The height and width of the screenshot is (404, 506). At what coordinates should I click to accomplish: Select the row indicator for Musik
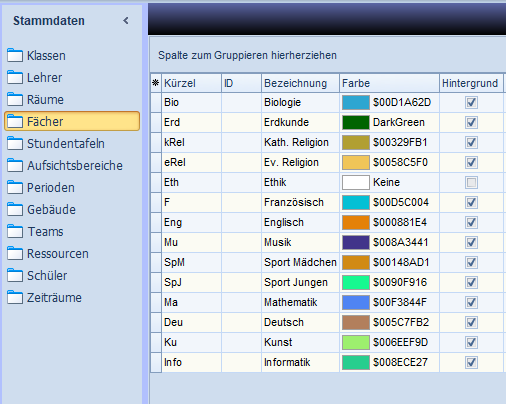coord(156,242)
